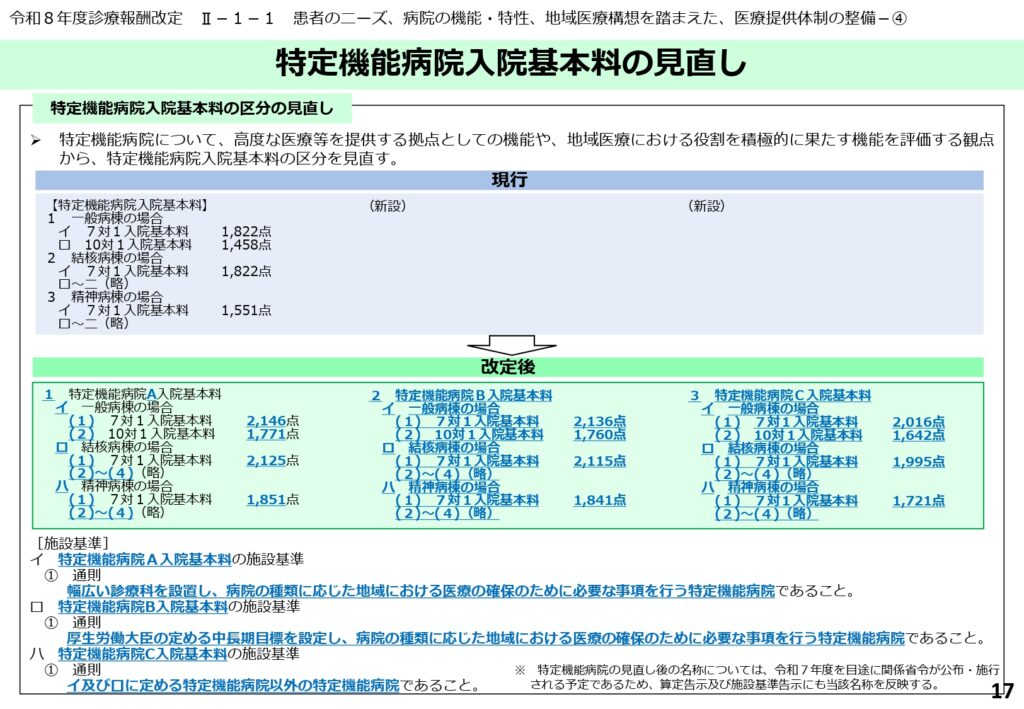Click the 2,146点 value
The width and height of the screenshot is (1024, 709).
tap(272, 421)
